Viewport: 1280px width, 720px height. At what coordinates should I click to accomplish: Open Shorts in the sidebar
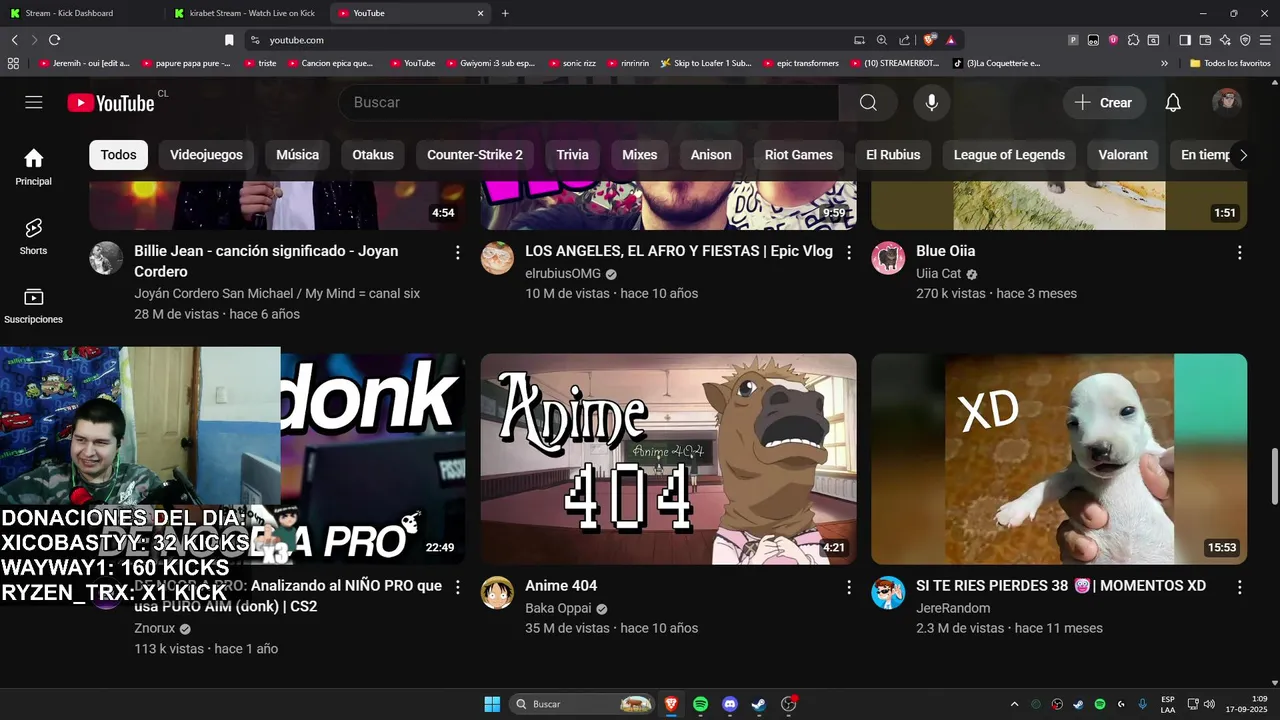tap(34, 237)
